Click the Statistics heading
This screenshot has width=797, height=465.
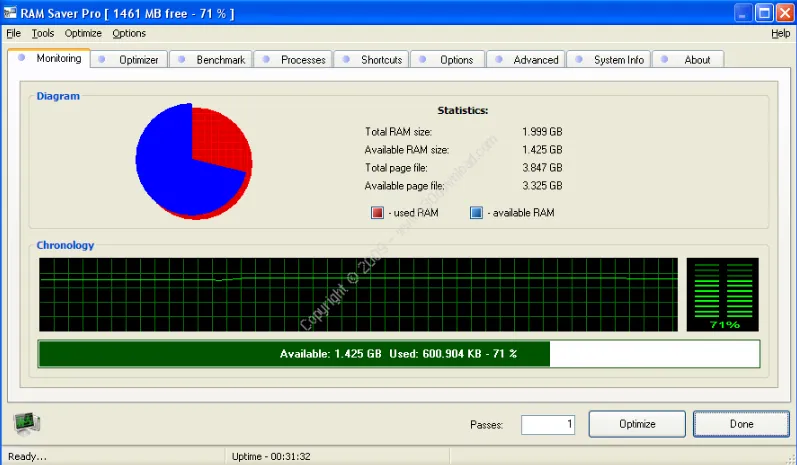463,110
